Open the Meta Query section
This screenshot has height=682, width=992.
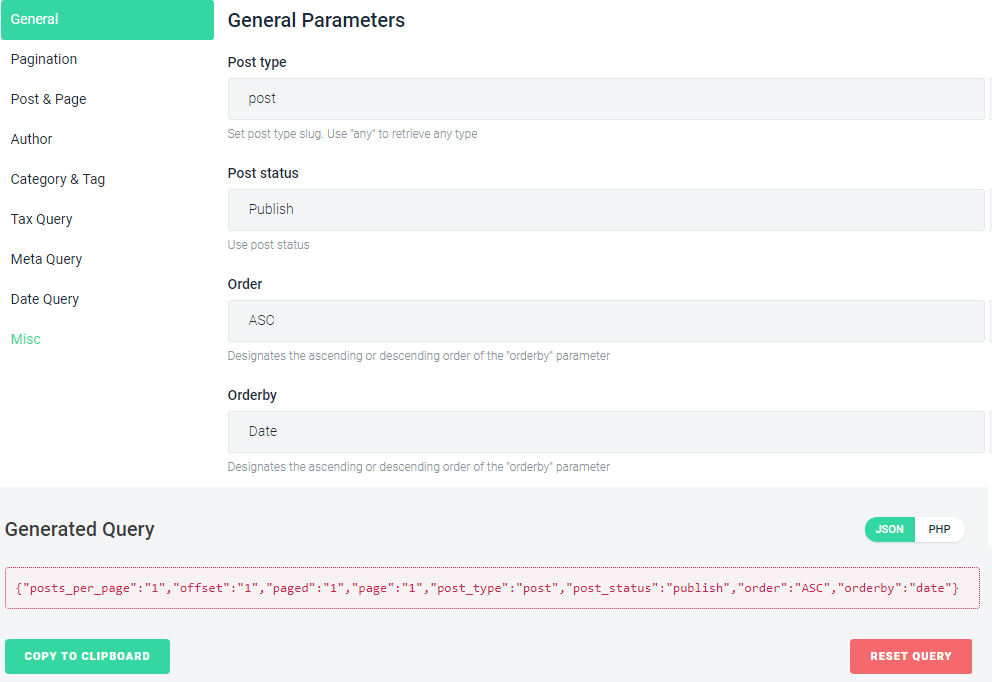[x=46, y=259]
